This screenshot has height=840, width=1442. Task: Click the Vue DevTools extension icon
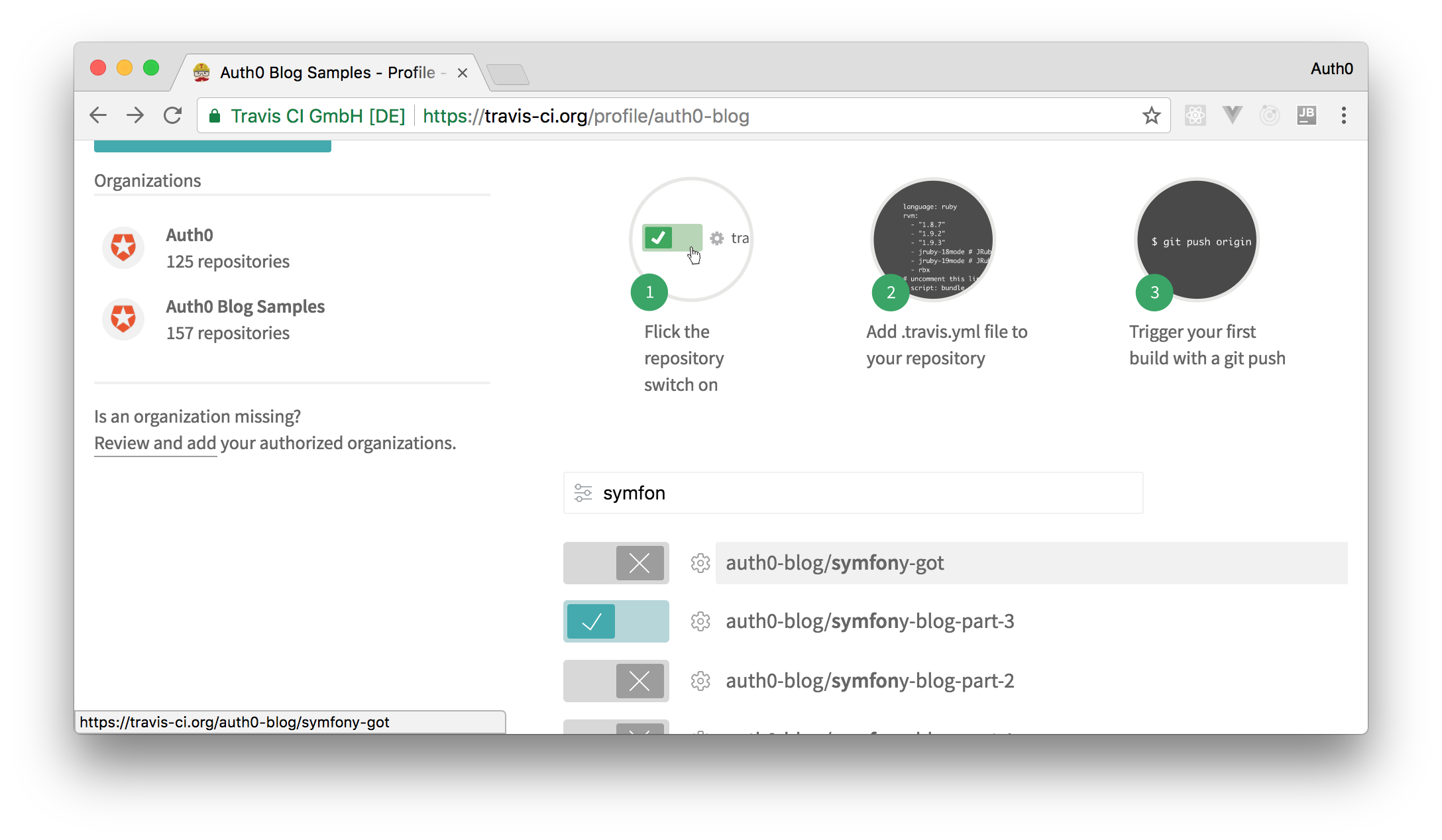pyautogui.click(x=1232, y=116)
